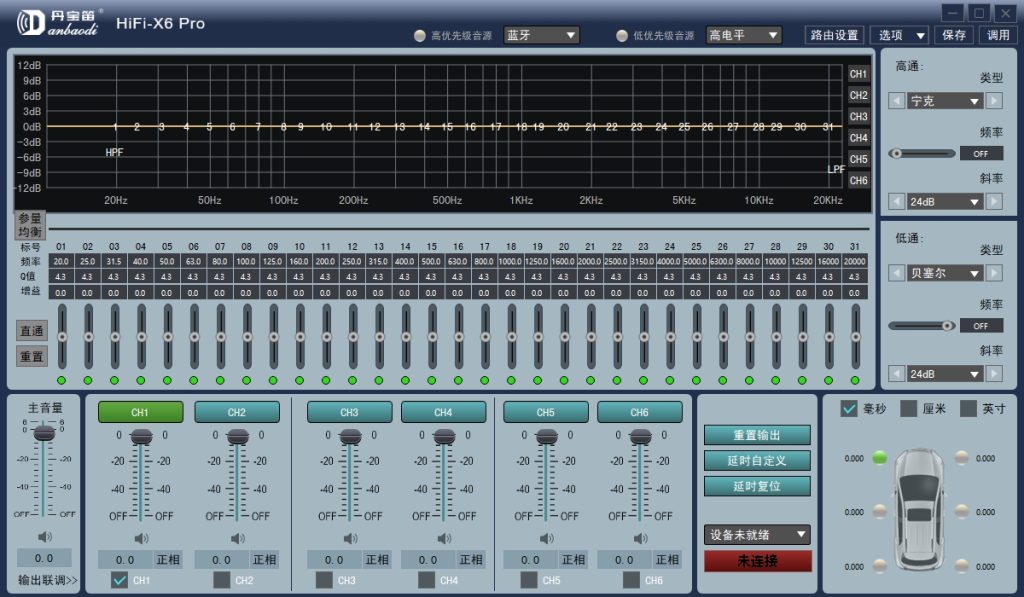Select the middle-left speaker on car
Image resolution: width=1024 pixels, height=597 pixels.
880,511
